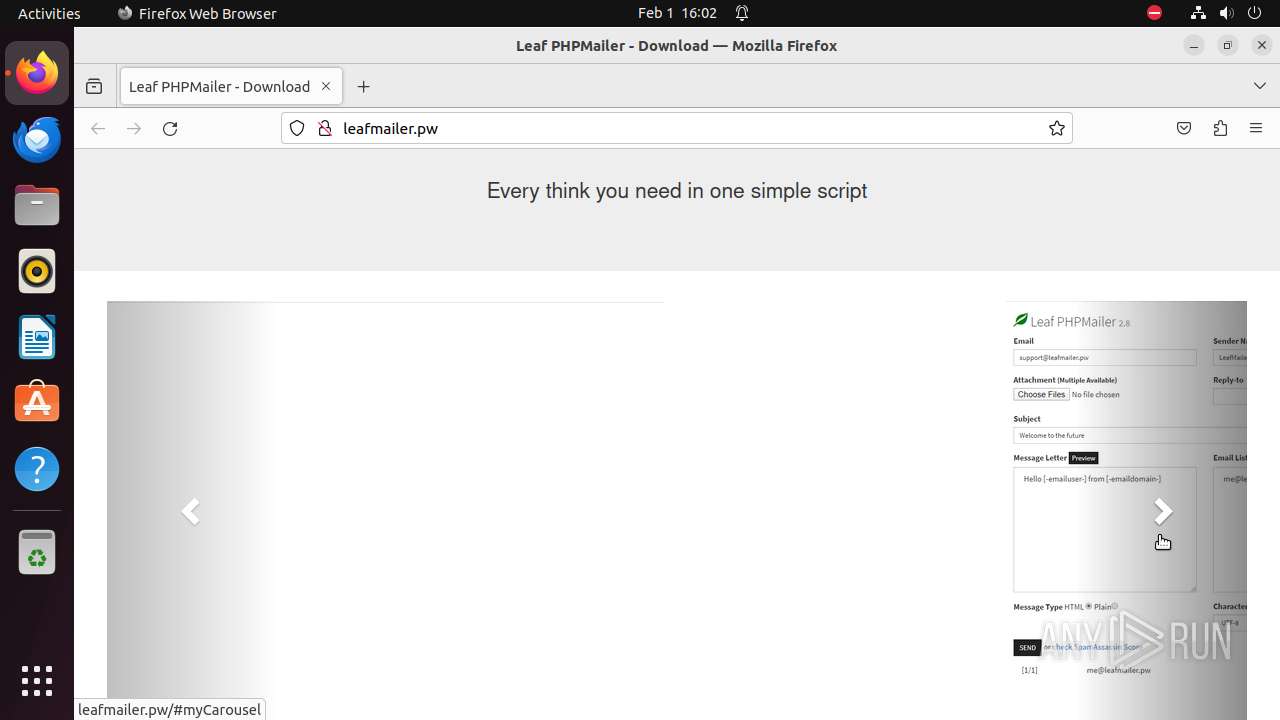1280x720 pixels.
Task: Launch Thunderbird Mail from the dock
Action: coord(37,139)
